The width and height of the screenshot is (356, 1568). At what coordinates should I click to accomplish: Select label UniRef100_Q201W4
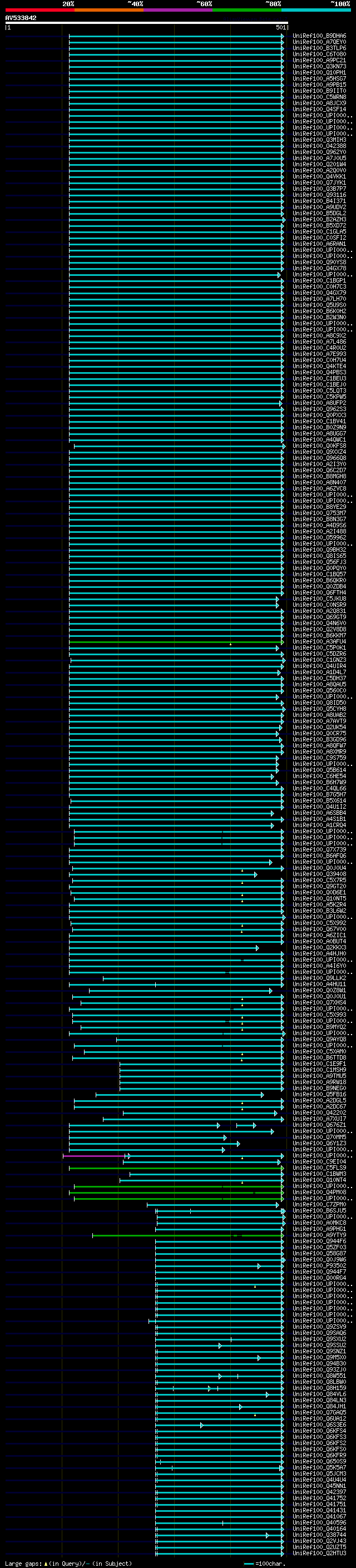319,164
